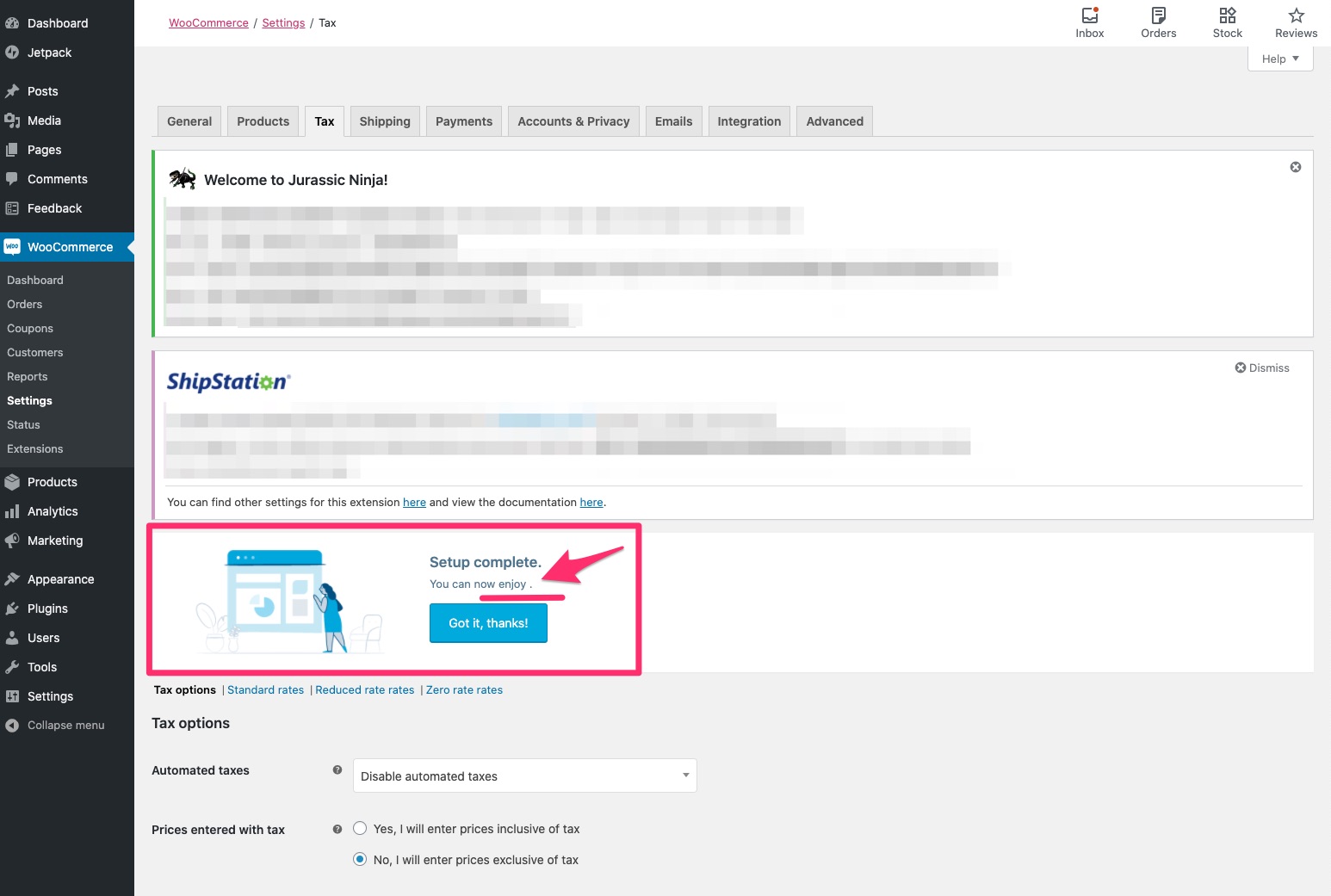Click the Collapse menu arrow icon
Screen dimensions: 1331x896
pos(12,726)
